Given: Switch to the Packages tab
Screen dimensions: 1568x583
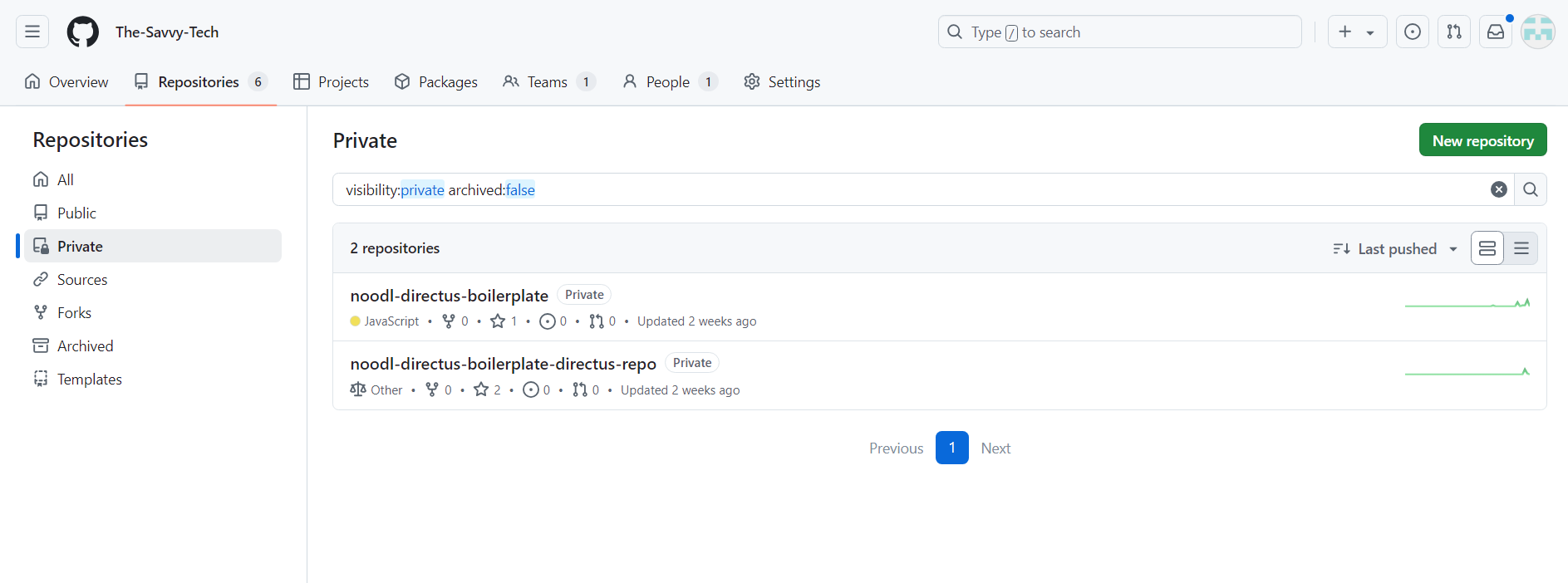Looking at the screenshot, I should (x=435, y=81).
